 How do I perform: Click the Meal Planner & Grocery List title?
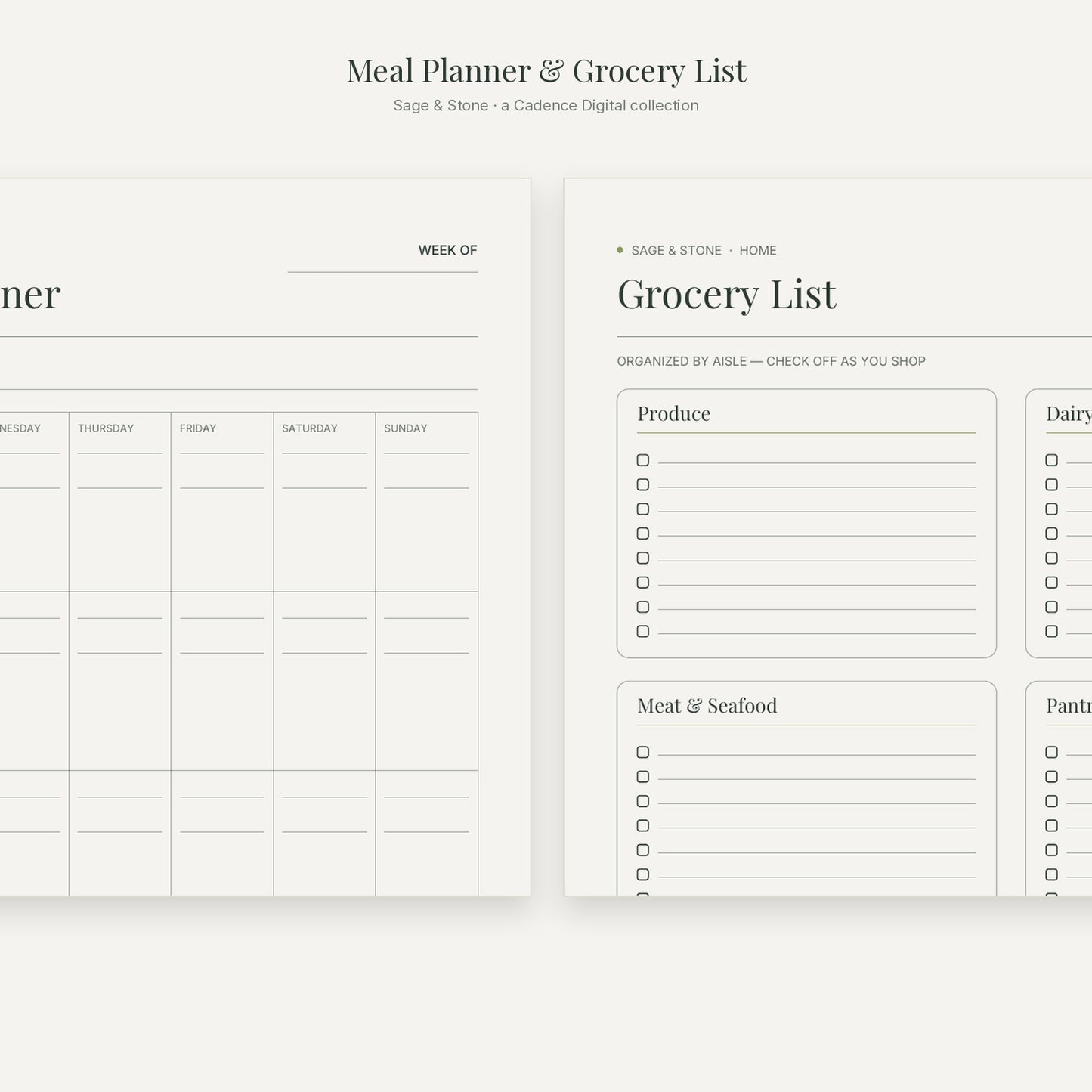pos(546,71)
